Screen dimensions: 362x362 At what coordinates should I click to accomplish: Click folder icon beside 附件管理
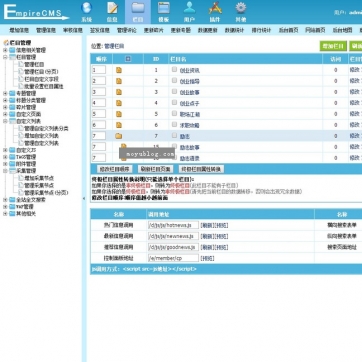(12, 164)
